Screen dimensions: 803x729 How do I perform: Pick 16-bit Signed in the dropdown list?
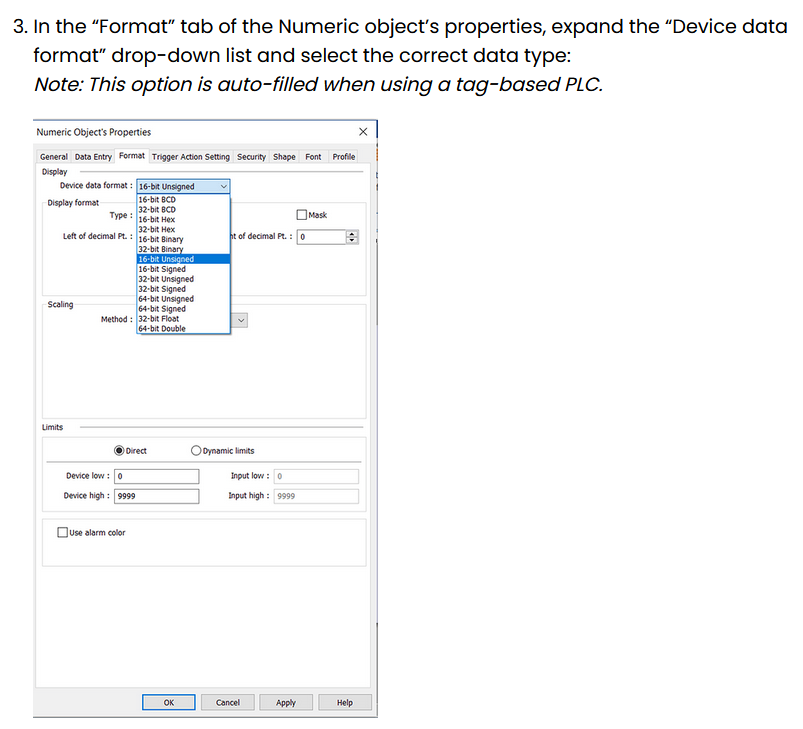click(162, 269)
